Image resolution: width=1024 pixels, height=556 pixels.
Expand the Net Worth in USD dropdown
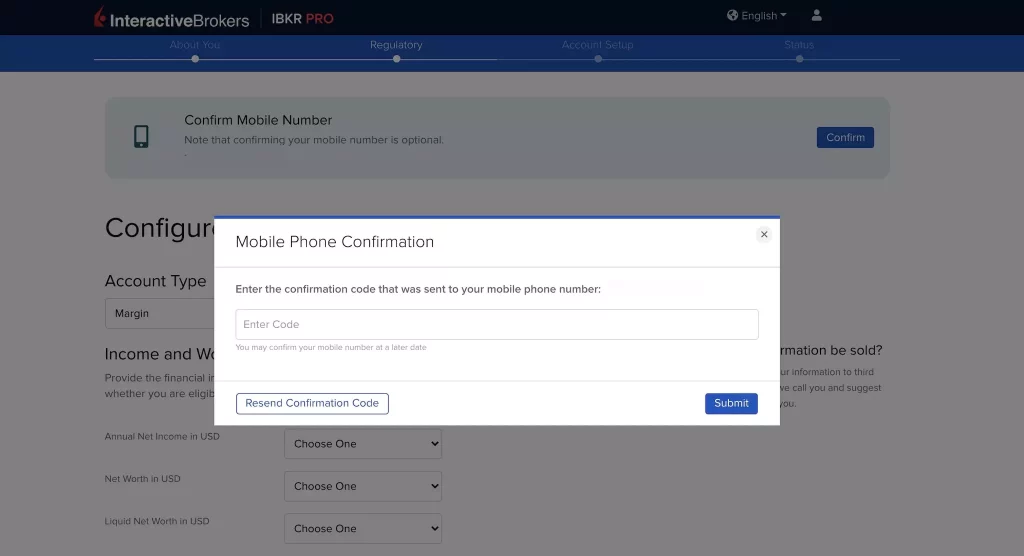(x=362, y=486)
